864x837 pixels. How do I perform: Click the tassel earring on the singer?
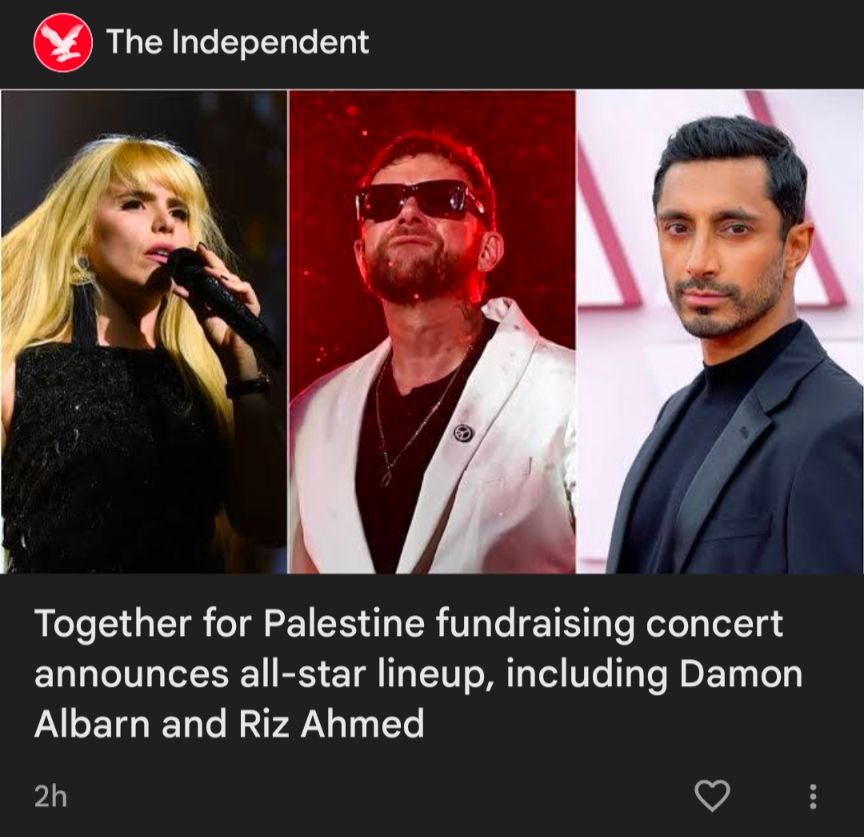point(84,303)
